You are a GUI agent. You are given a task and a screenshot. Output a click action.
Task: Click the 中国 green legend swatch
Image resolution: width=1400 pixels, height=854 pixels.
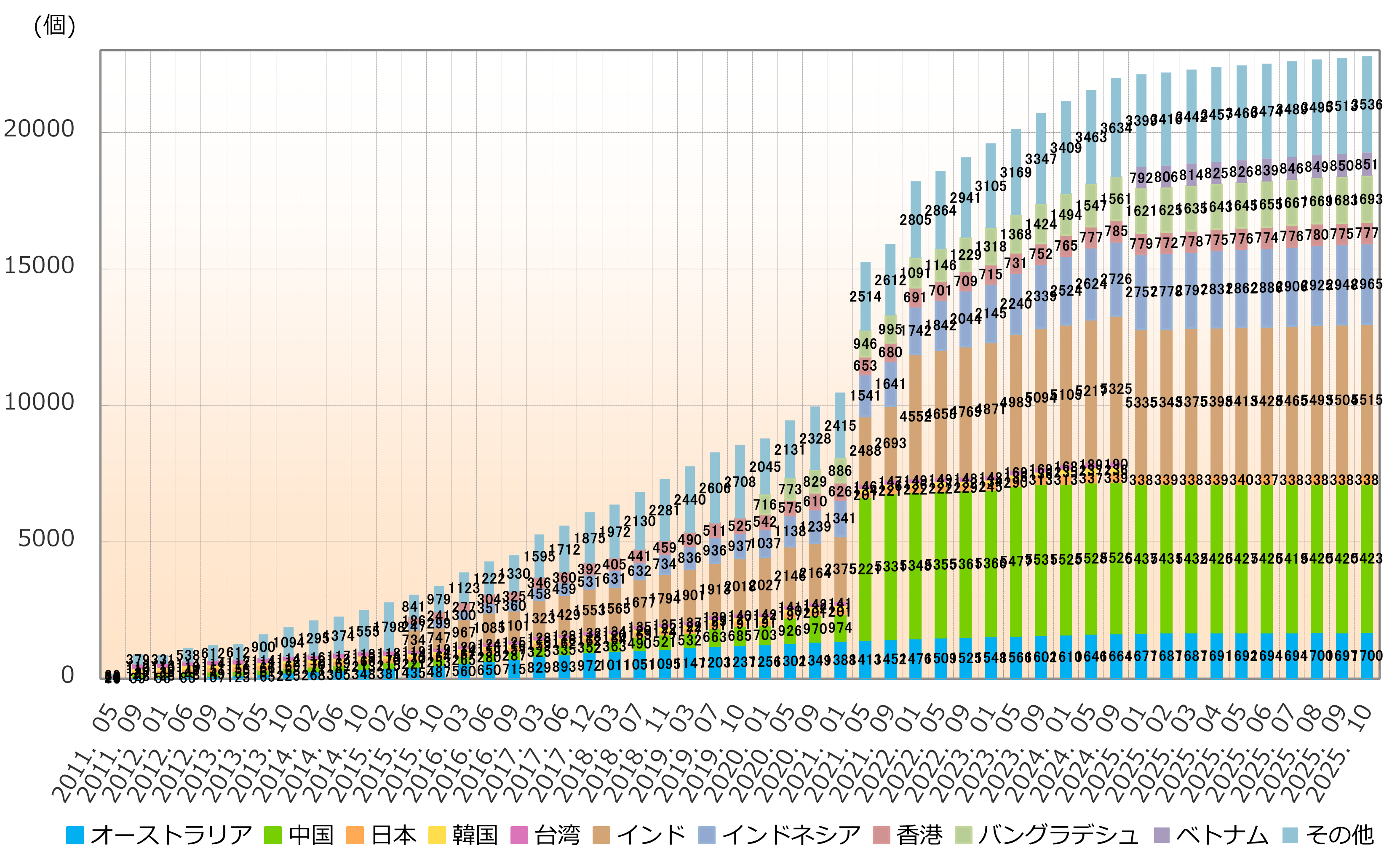[x=273, y=835]
